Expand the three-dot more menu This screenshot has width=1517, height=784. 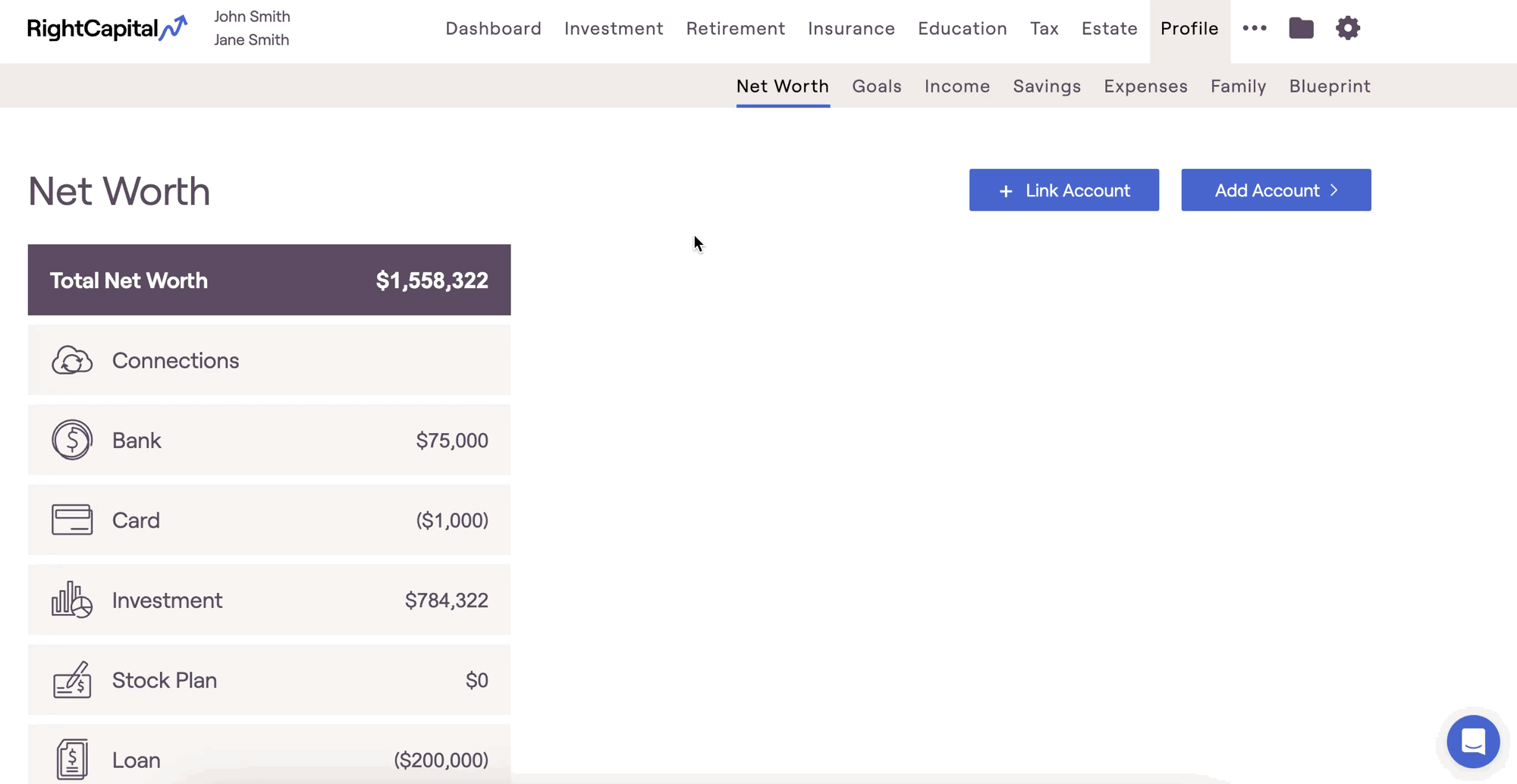[x=1255, y=28]
